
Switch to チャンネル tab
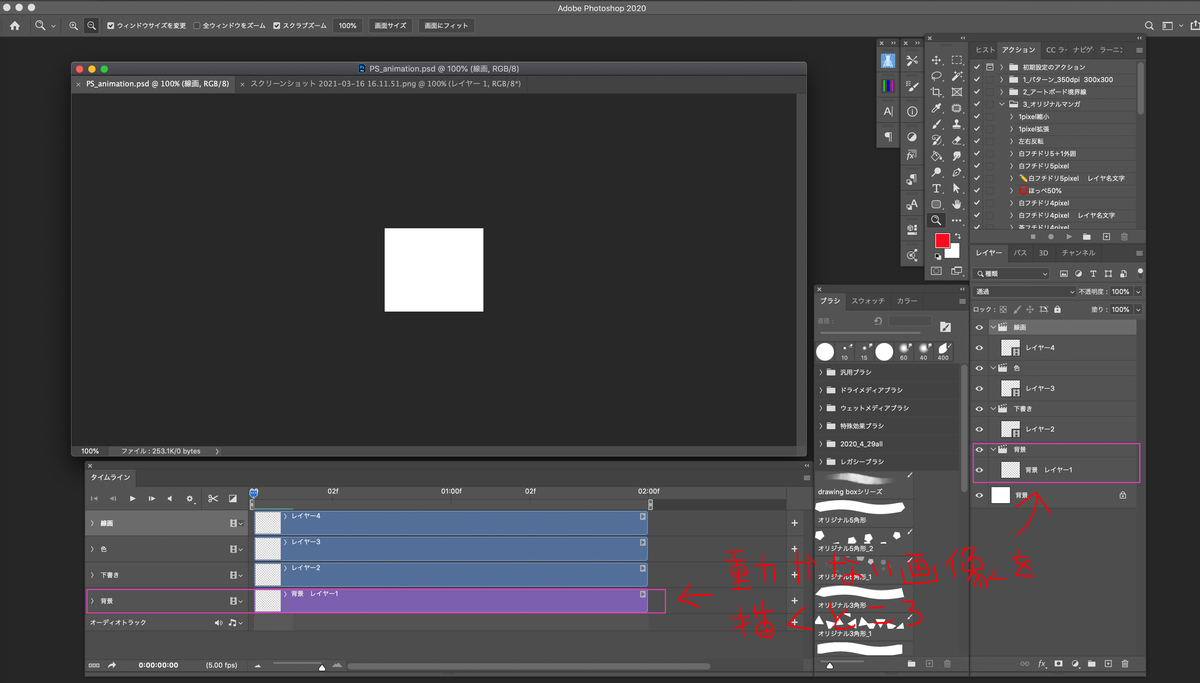[x=1078, y=253]
